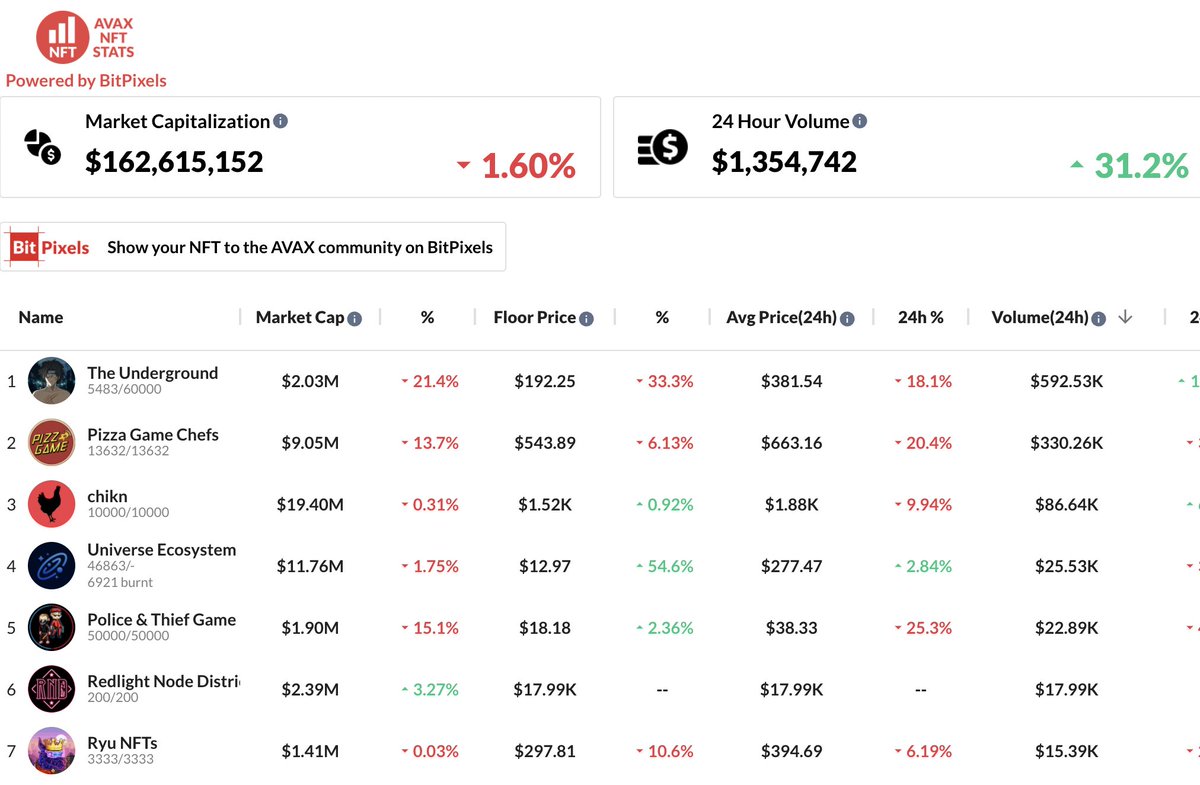
Task: Click 6921 burnt text under Universe Ecosystem
Action: [x=120, y=581]
